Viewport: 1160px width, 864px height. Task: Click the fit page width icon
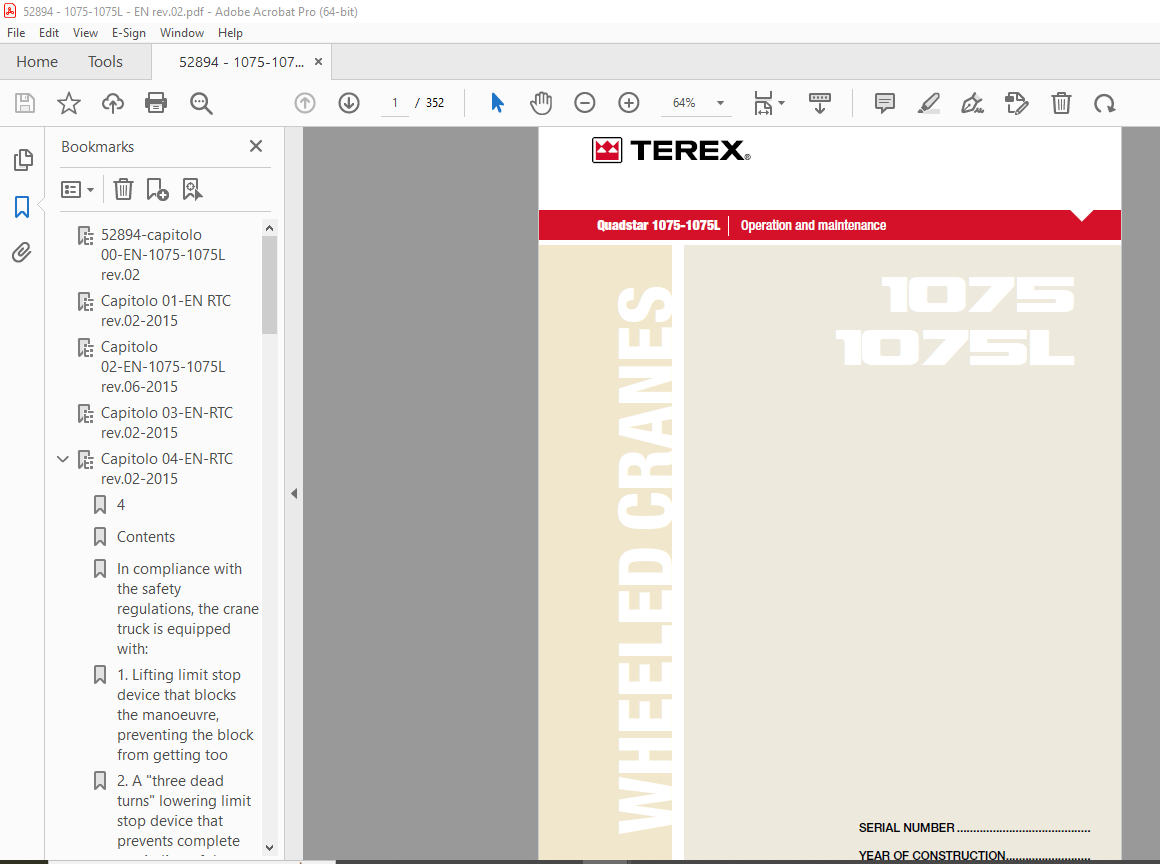coord(763,103)
